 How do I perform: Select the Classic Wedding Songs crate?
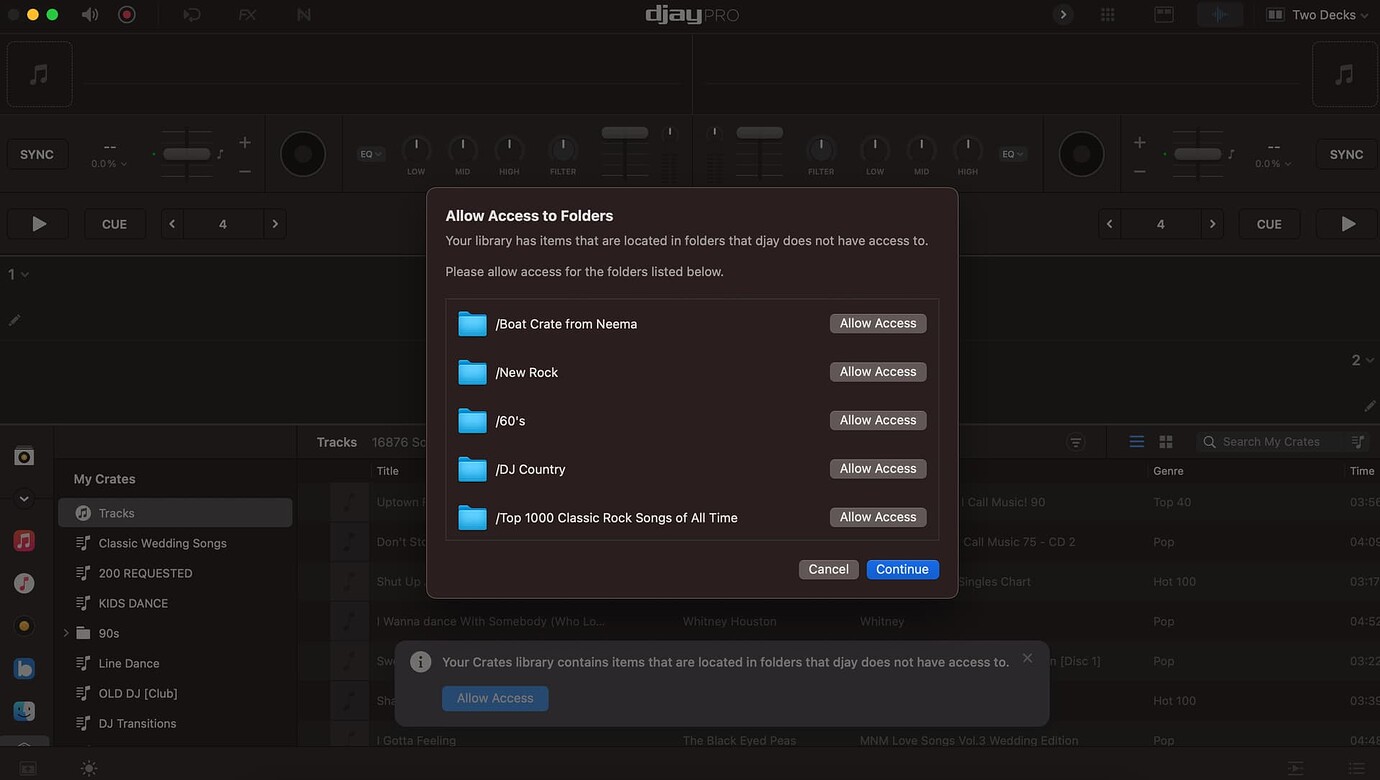163,543
